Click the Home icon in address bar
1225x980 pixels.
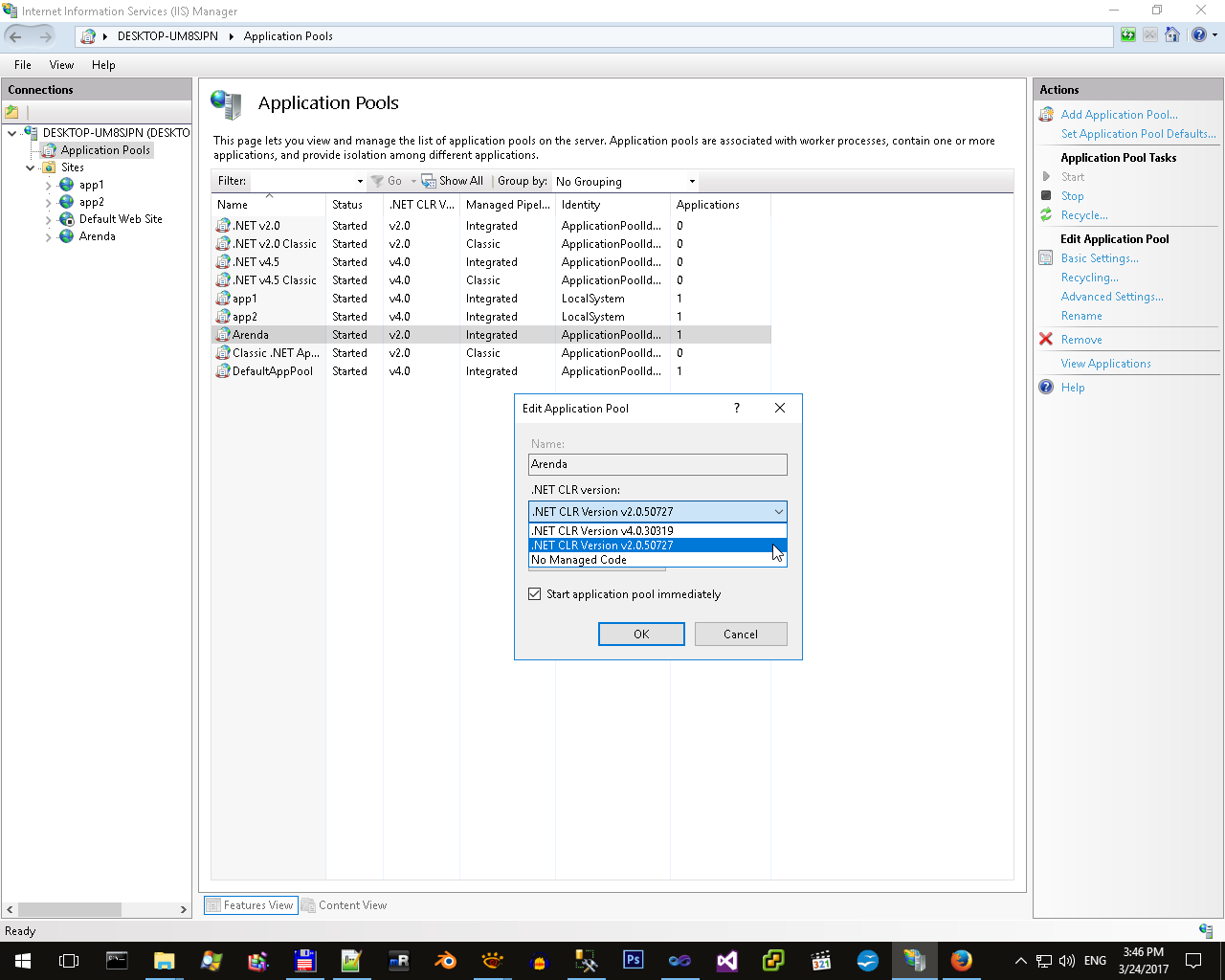tap(1171, 35)
